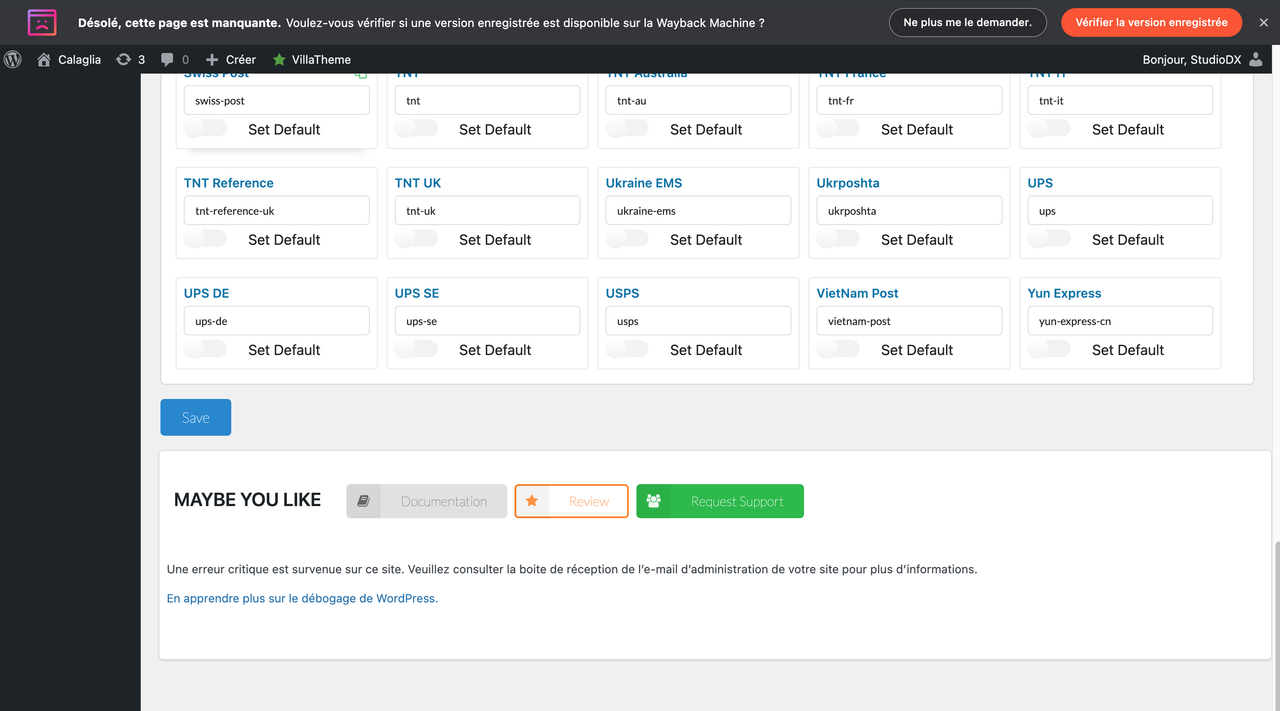The image size is (1280, 711).
Task: Click the vietnam-post slug field
Action: (x=910, y=321)
